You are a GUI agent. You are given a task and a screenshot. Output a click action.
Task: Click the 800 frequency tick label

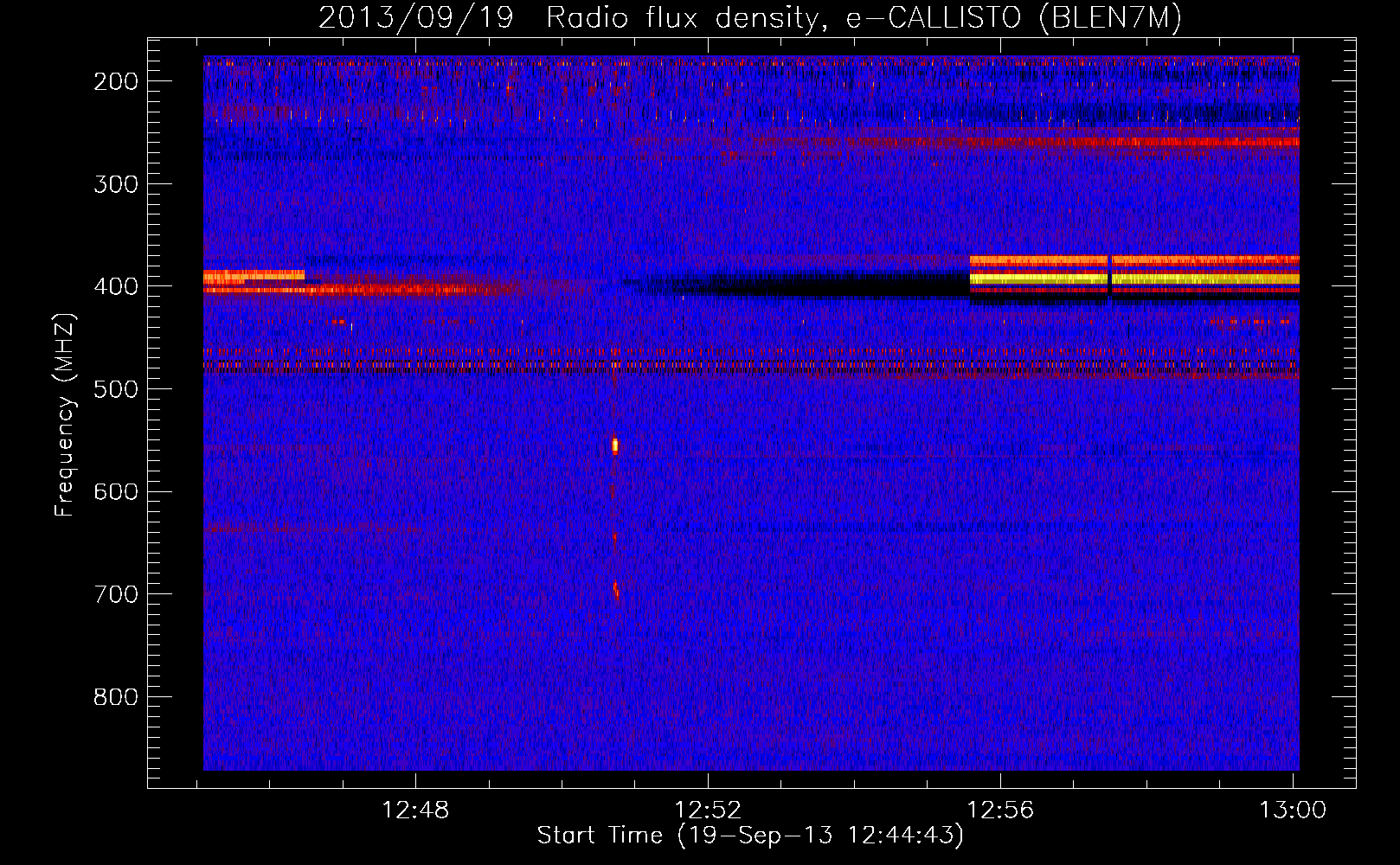[115, 697]
